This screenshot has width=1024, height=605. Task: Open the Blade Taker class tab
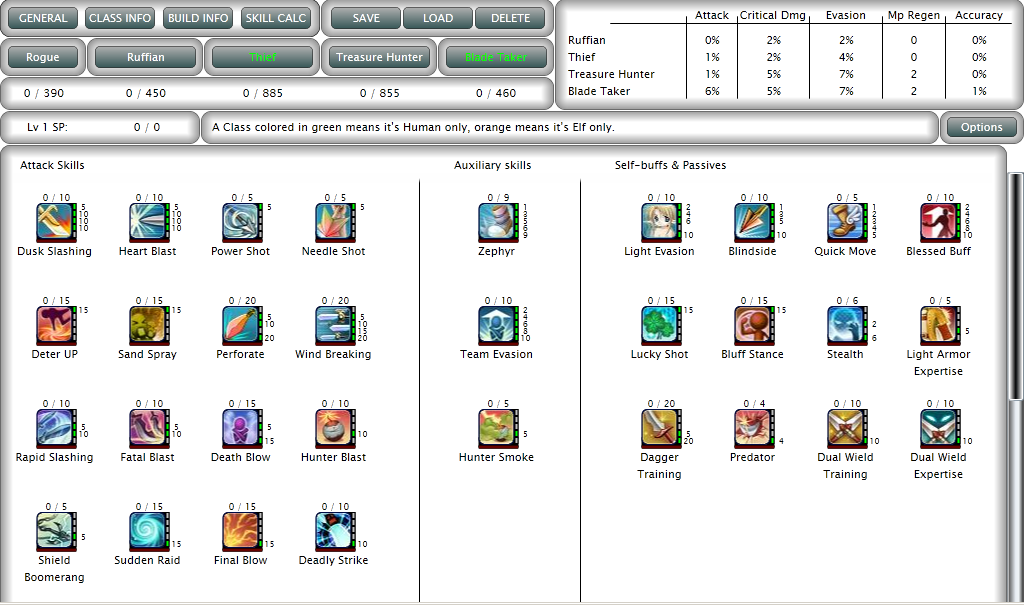[x=495, y=57]
